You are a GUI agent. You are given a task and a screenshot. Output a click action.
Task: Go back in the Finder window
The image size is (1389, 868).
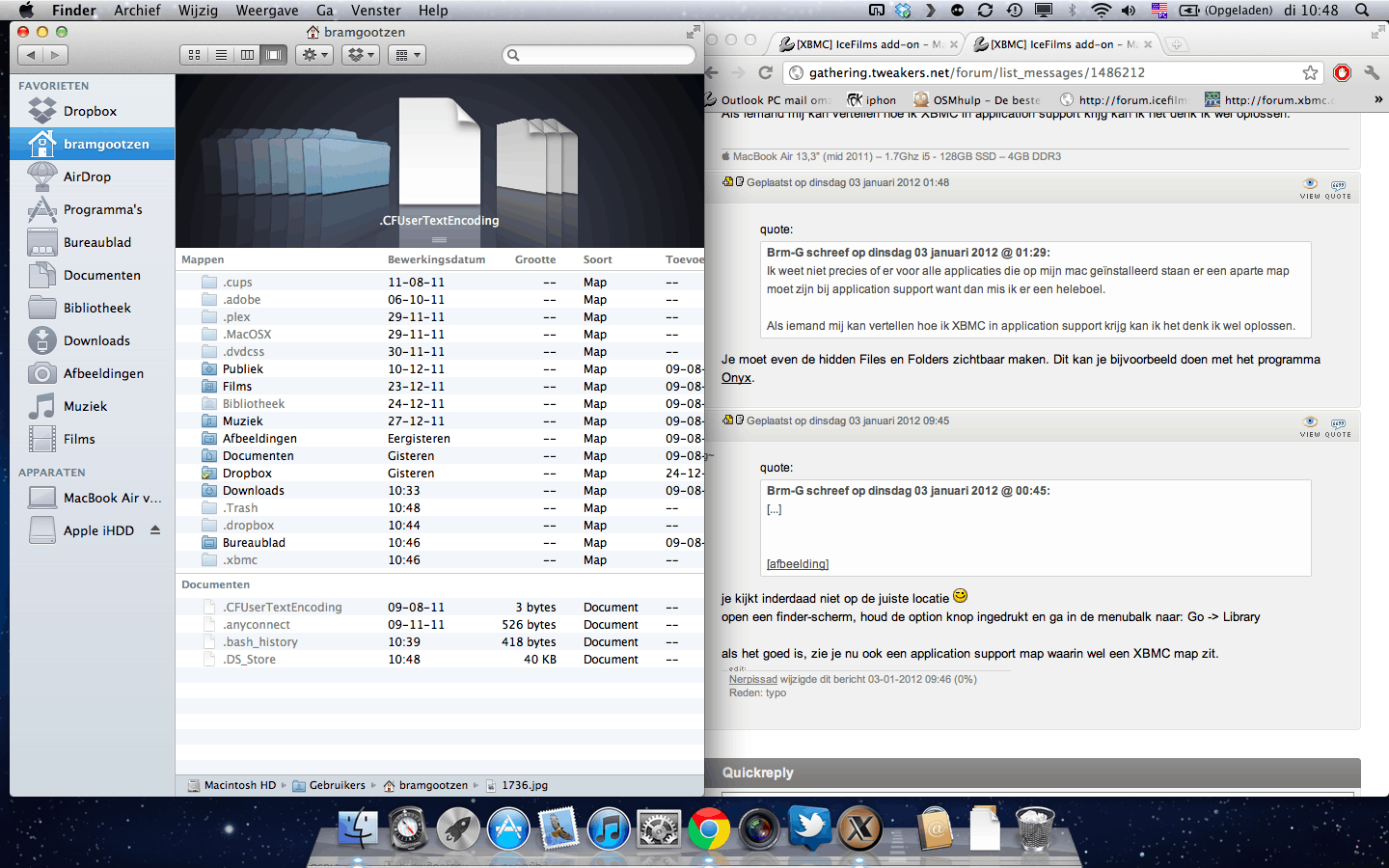pos(30,55)
